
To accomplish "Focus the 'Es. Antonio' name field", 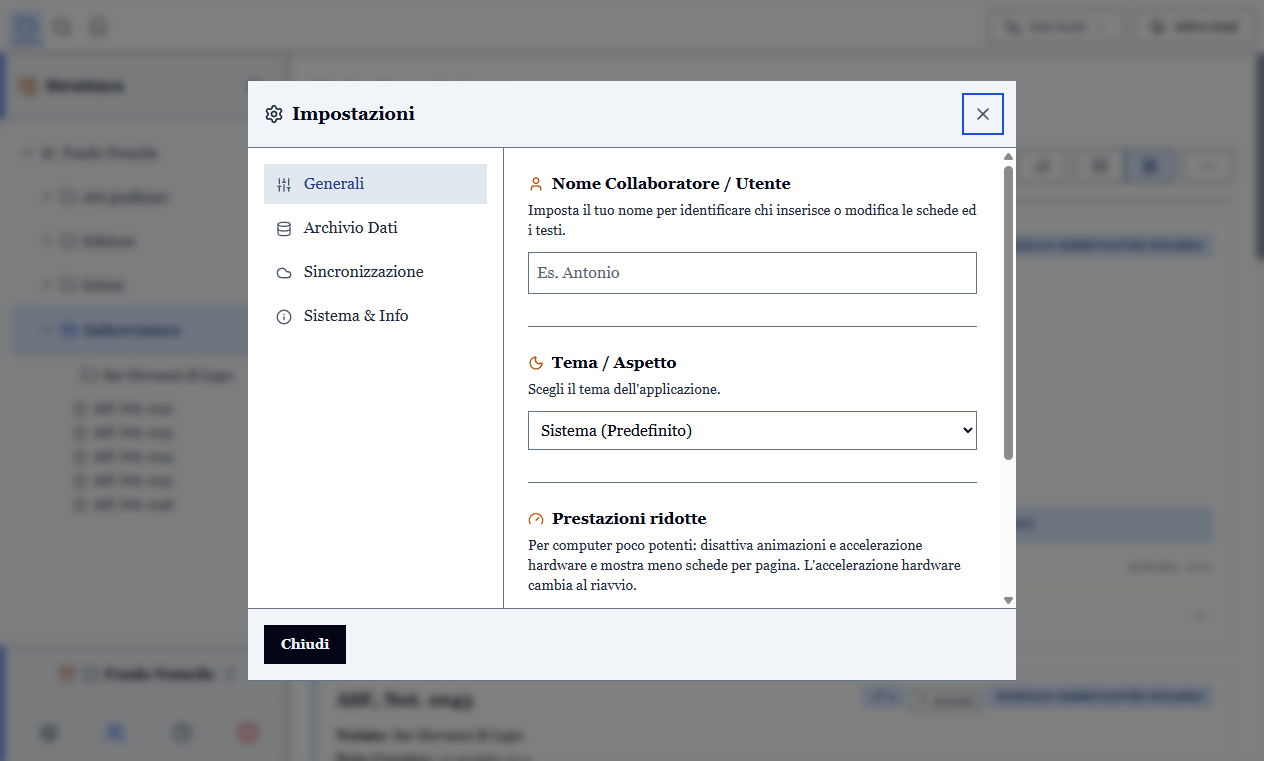I will click(x=752, y=273).
